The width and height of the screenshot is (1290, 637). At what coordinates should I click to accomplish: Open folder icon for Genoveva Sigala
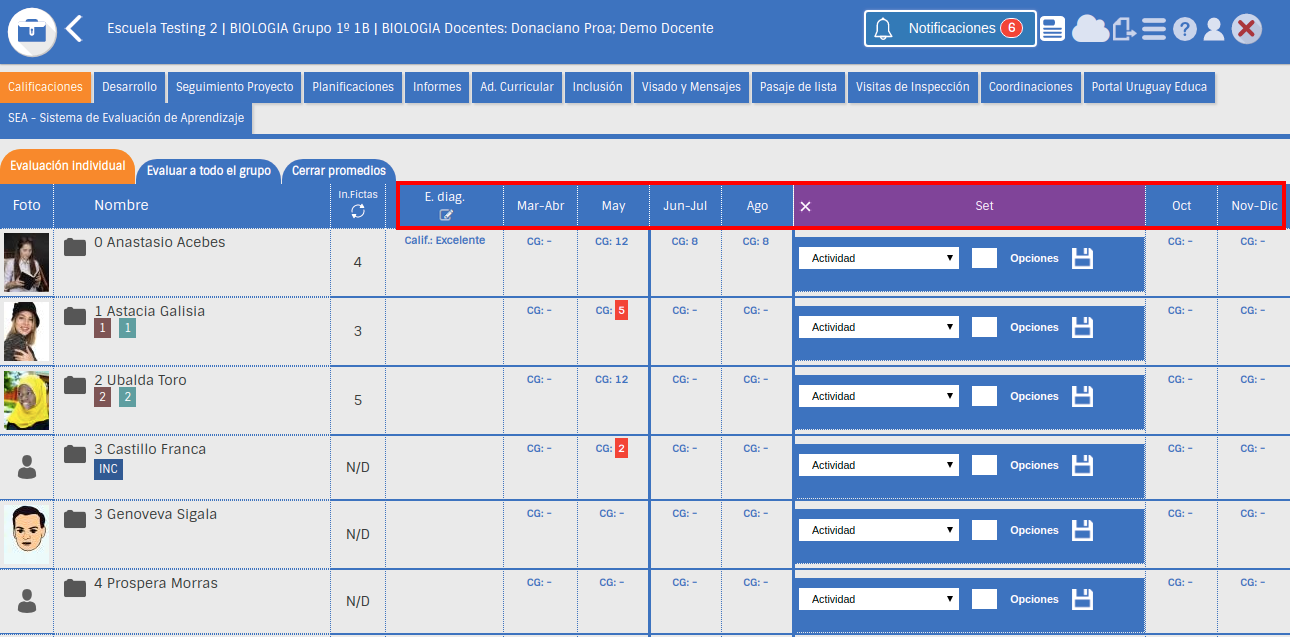(75, 519)
